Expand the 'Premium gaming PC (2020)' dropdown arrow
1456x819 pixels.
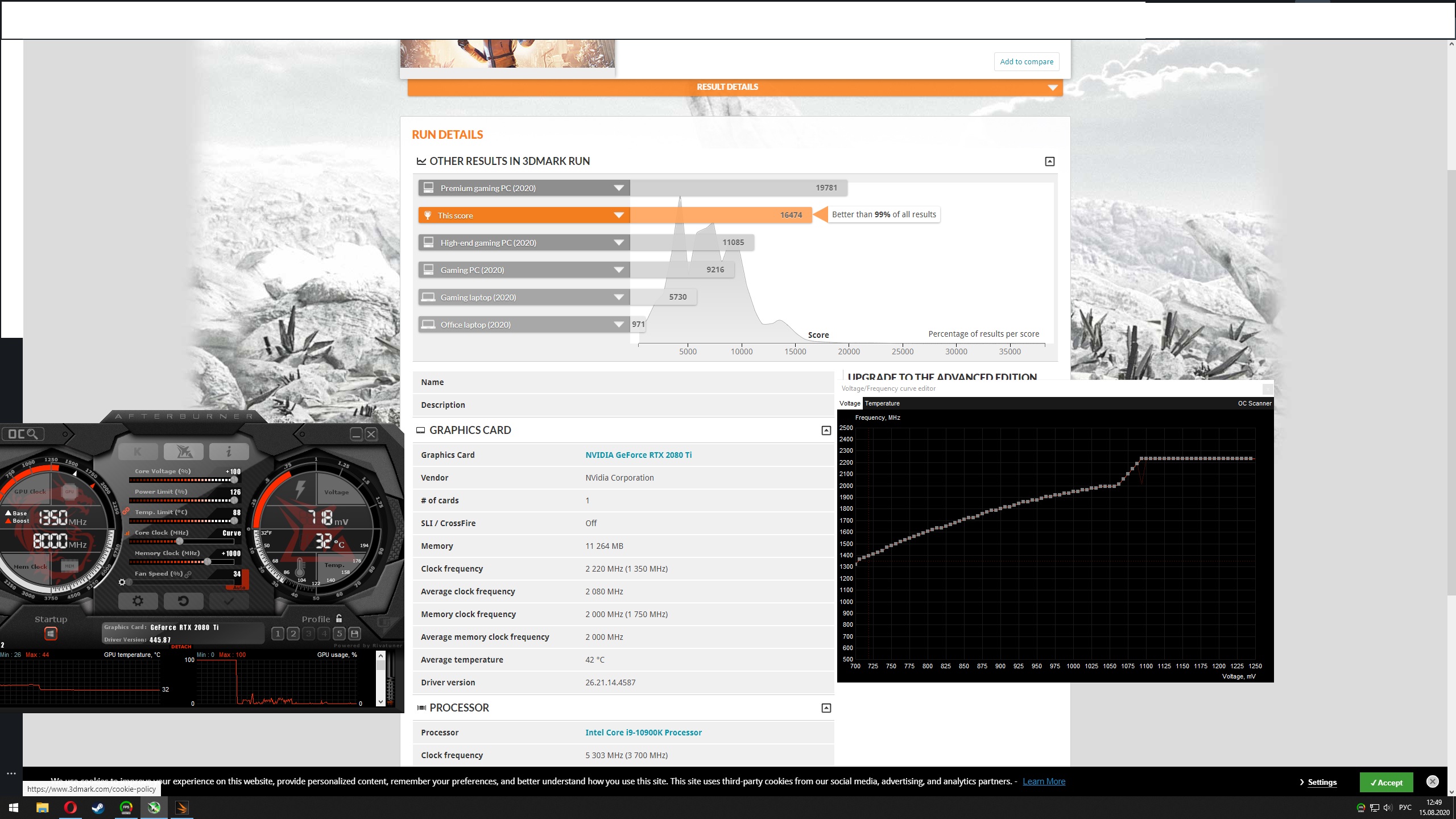[619, 188]
